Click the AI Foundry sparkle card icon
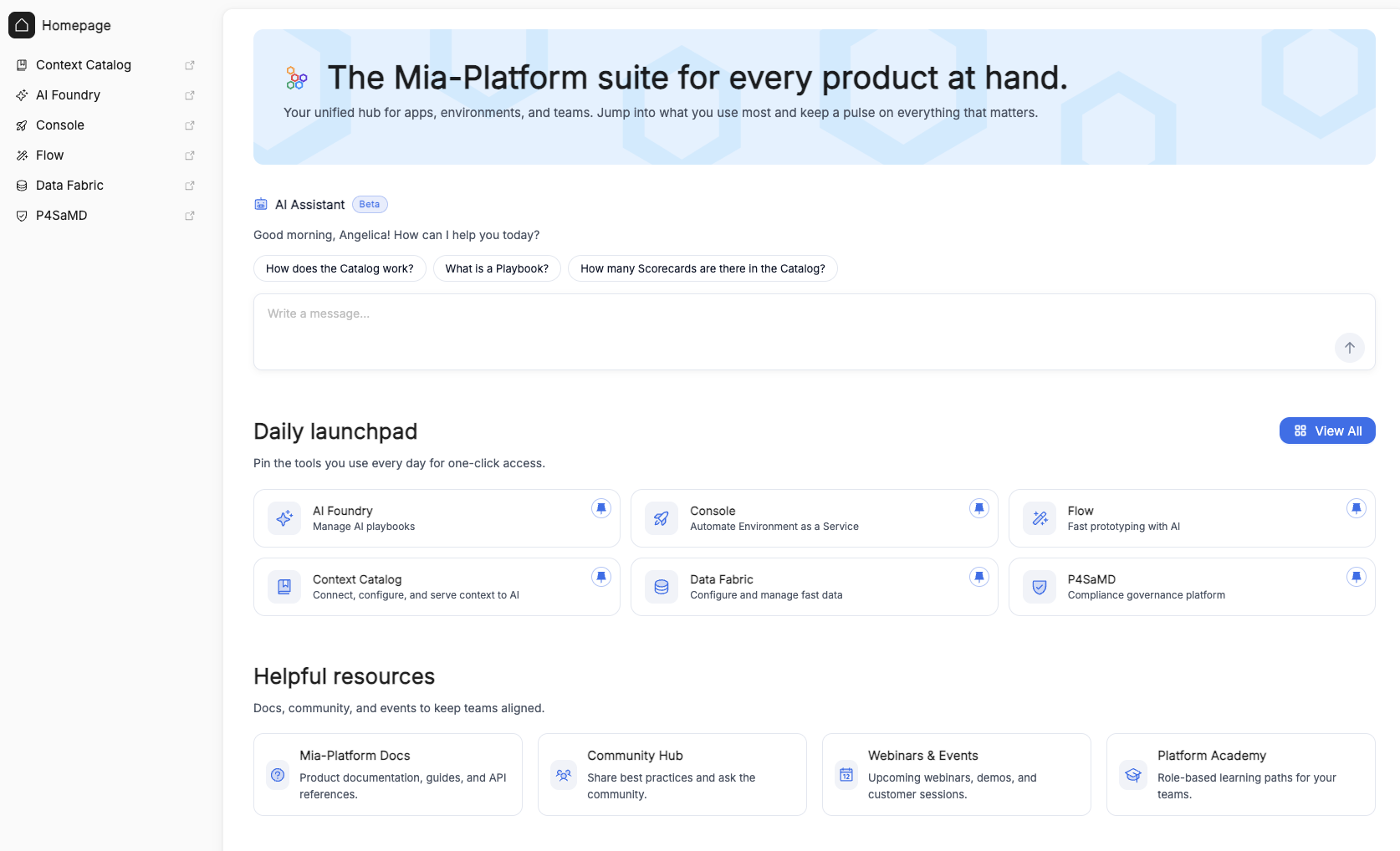Viewport: 1400px width, 851px height. pos(284,518)
